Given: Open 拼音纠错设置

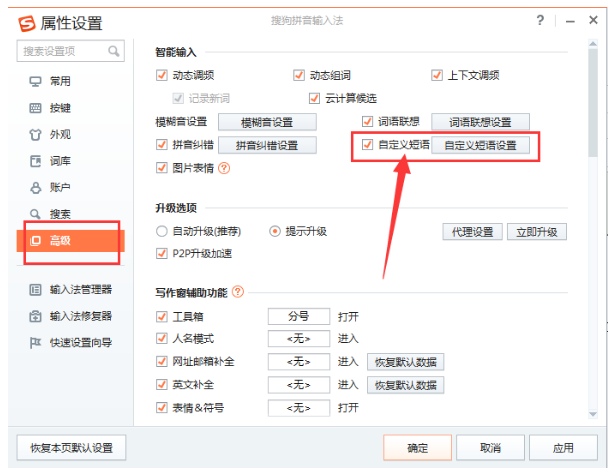Looking at the screenshot, I should click(267, 146).
